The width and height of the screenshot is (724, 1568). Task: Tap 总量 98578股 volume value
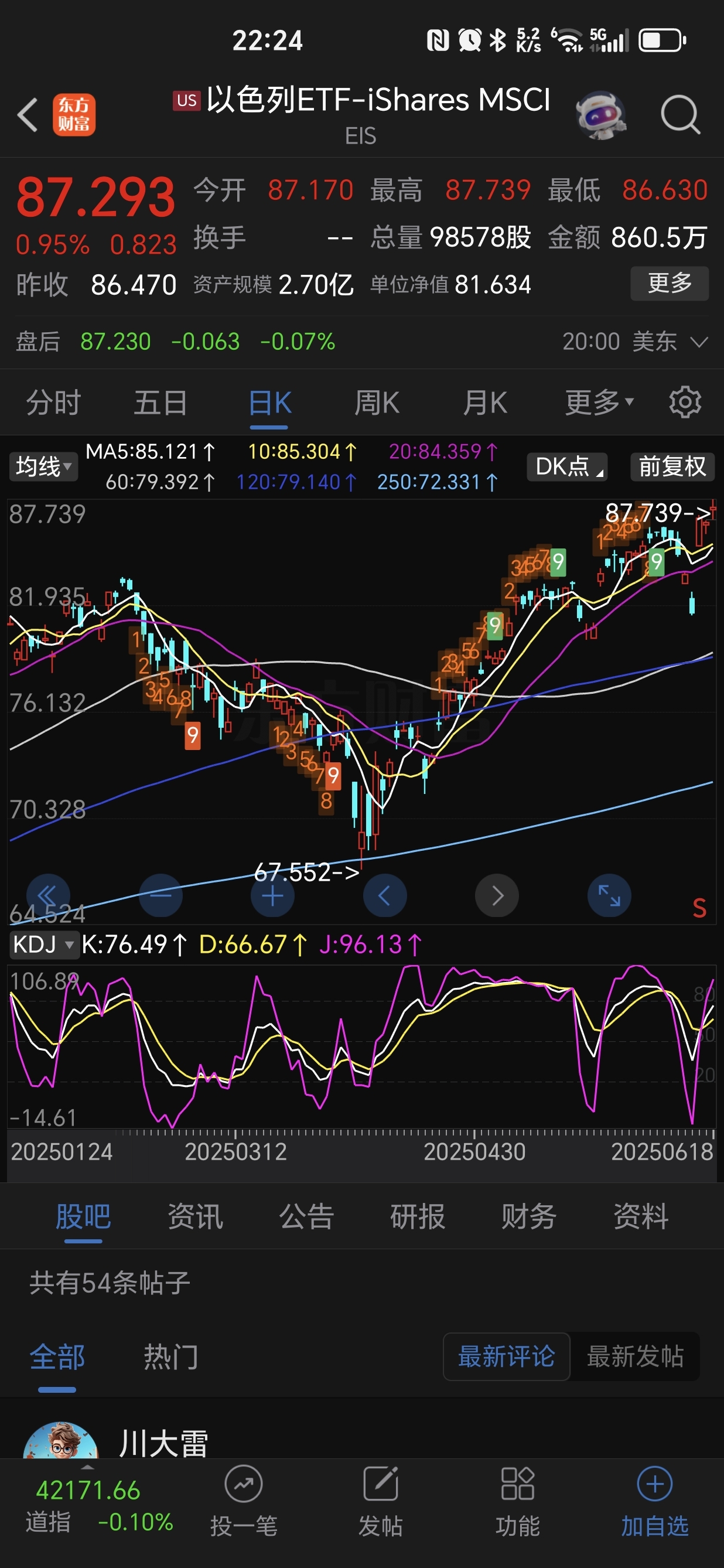point(481,237)
